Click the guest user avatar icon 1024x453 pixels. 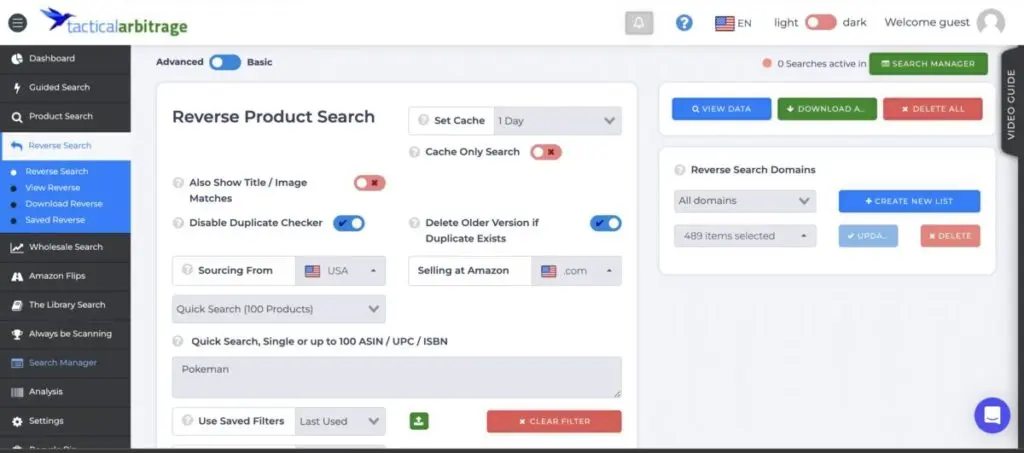tap(990, 22)
